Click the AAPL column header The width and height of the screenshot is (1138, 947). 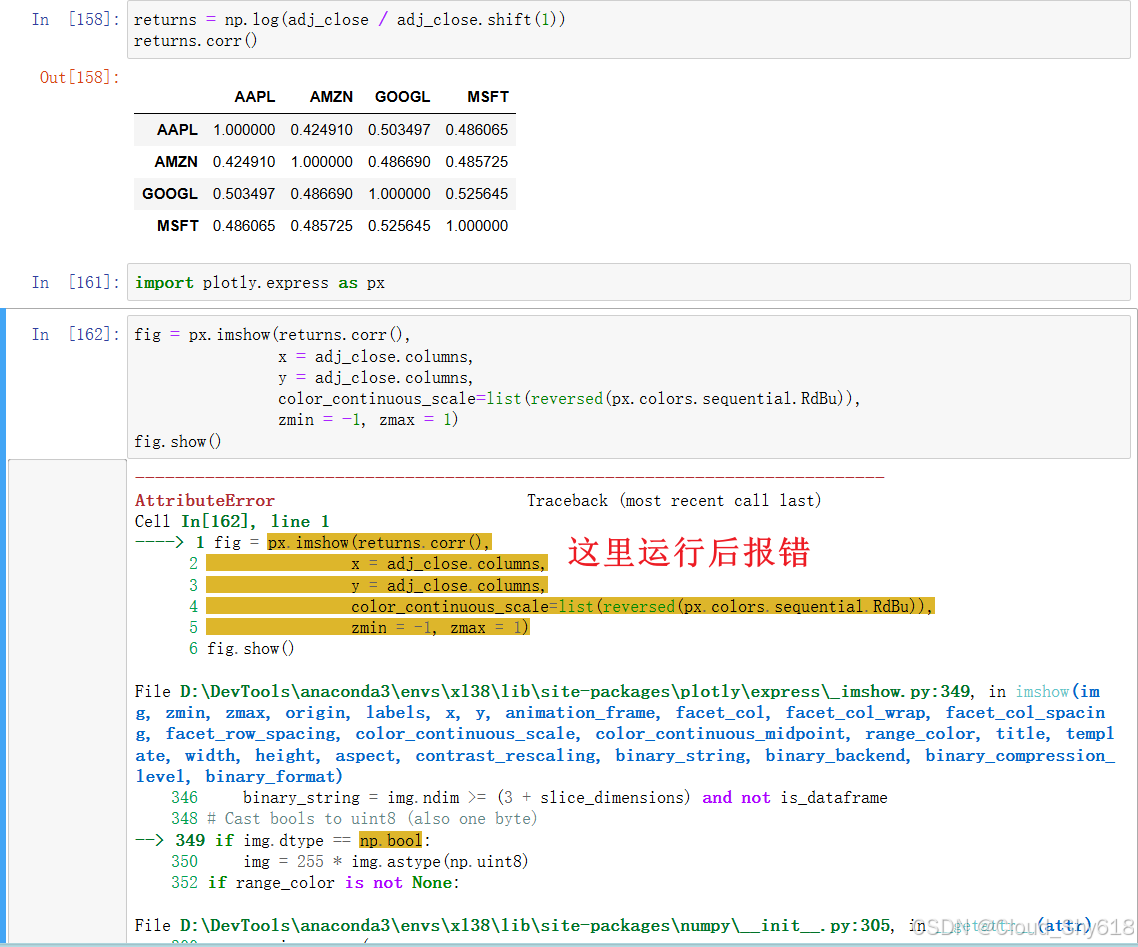point(255,97)
